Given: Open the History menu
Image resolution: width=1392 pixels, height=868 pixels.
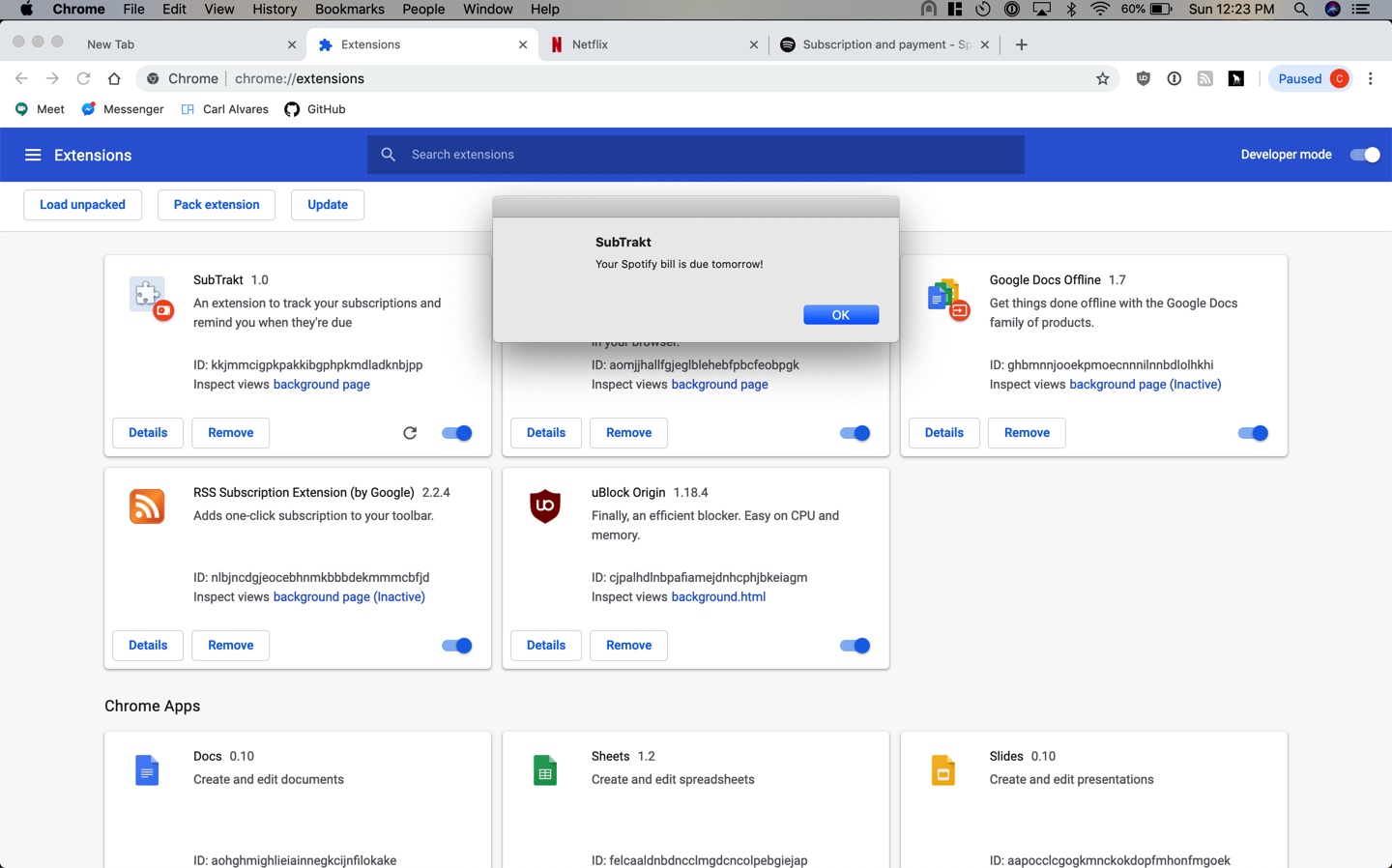Looking at the screenshot, I should click(x=275, y=9).
